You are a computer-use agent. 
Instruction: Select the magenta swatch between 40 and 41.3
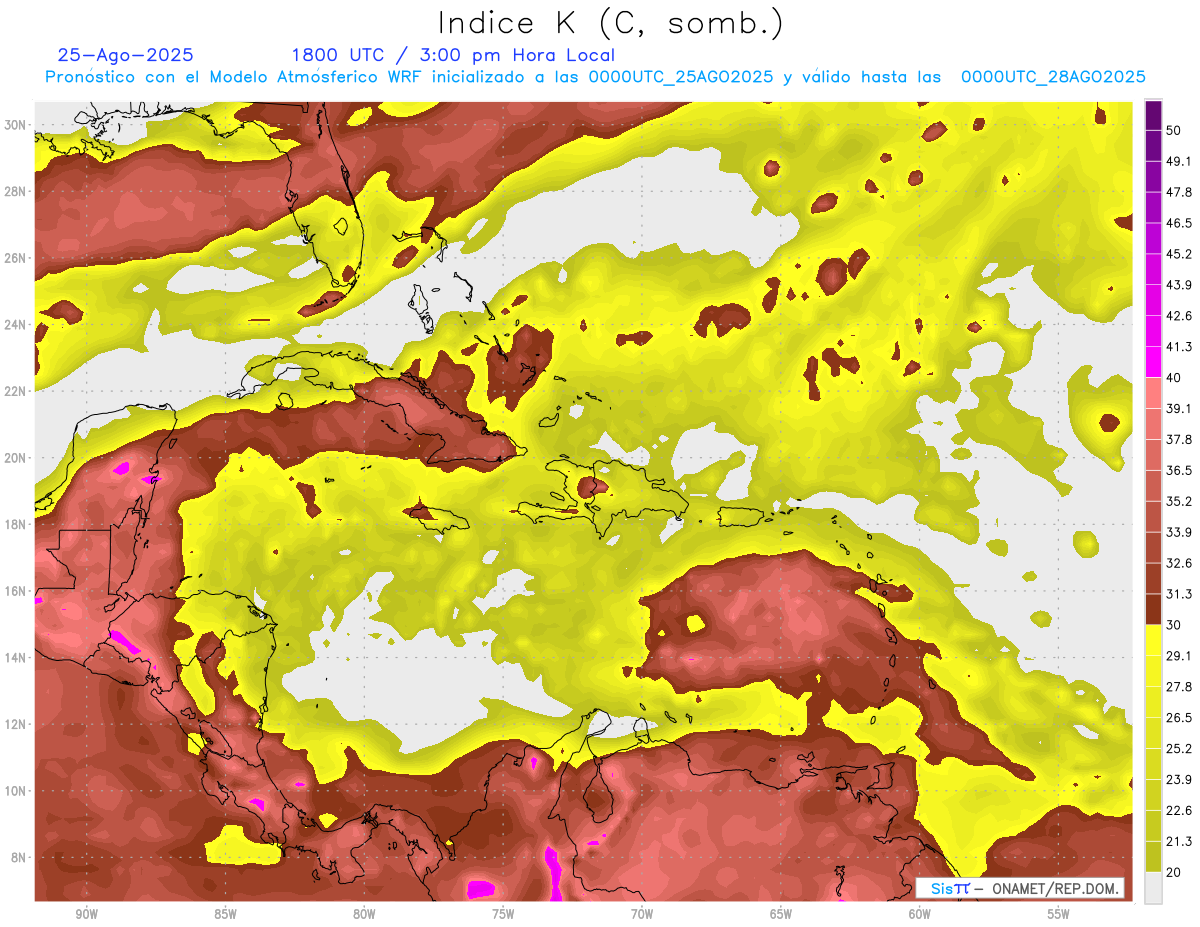pyautogui.click(x=1153, y=362)
